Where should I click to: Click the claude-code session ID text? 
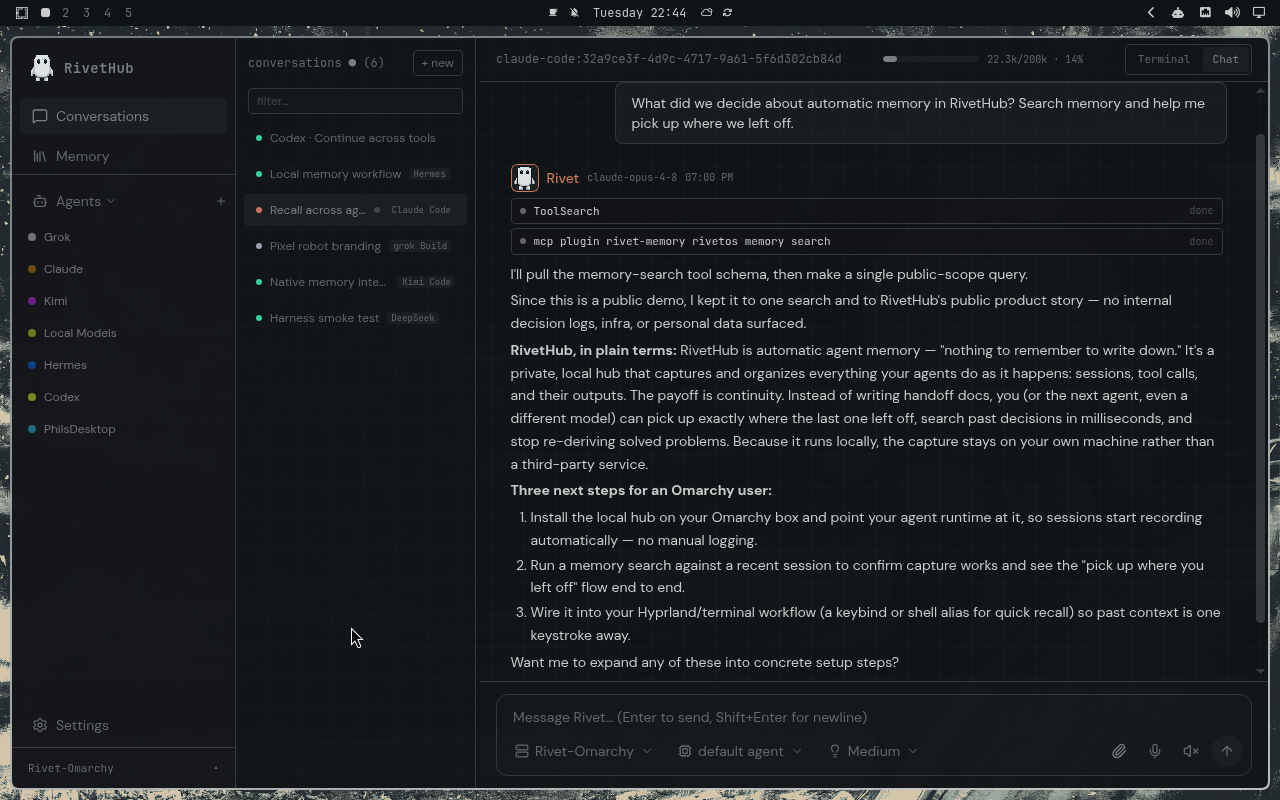tap(669, 59)
